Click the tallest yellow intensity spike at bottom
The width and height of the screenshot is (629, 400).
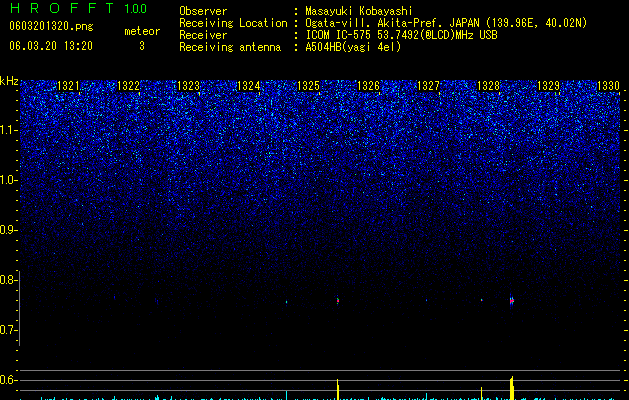pyautogui.click(x=512, y=388)
